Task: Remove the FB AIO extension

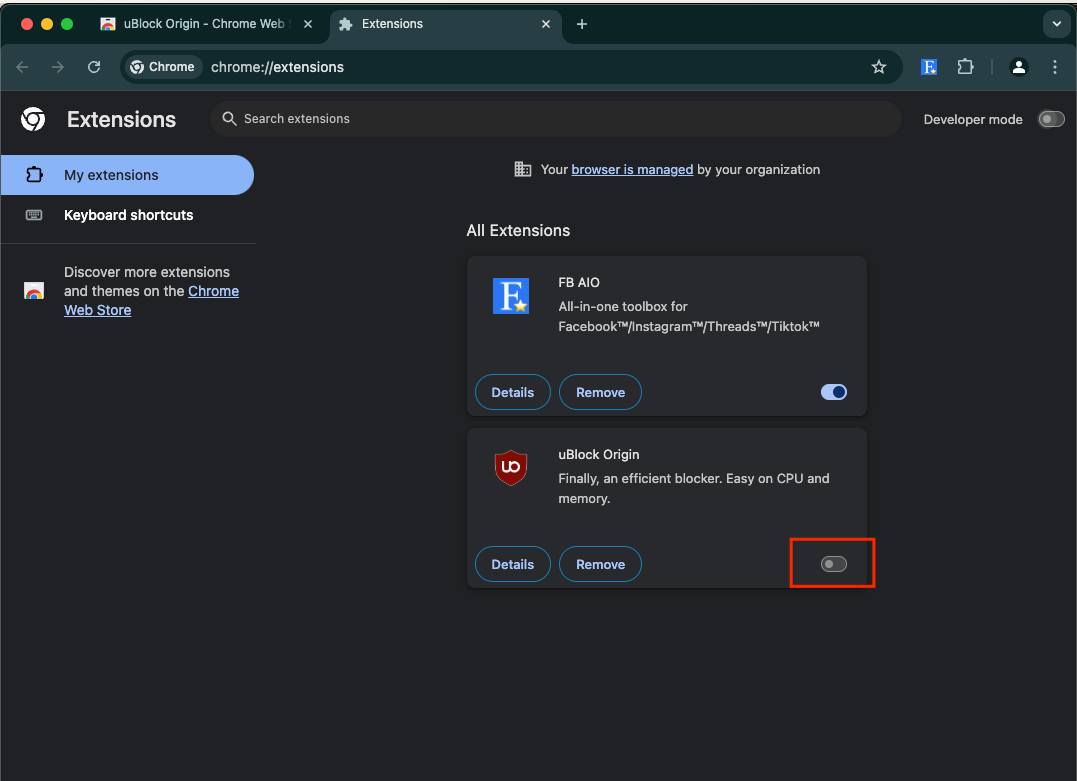Action: click(x=600, y=392)
